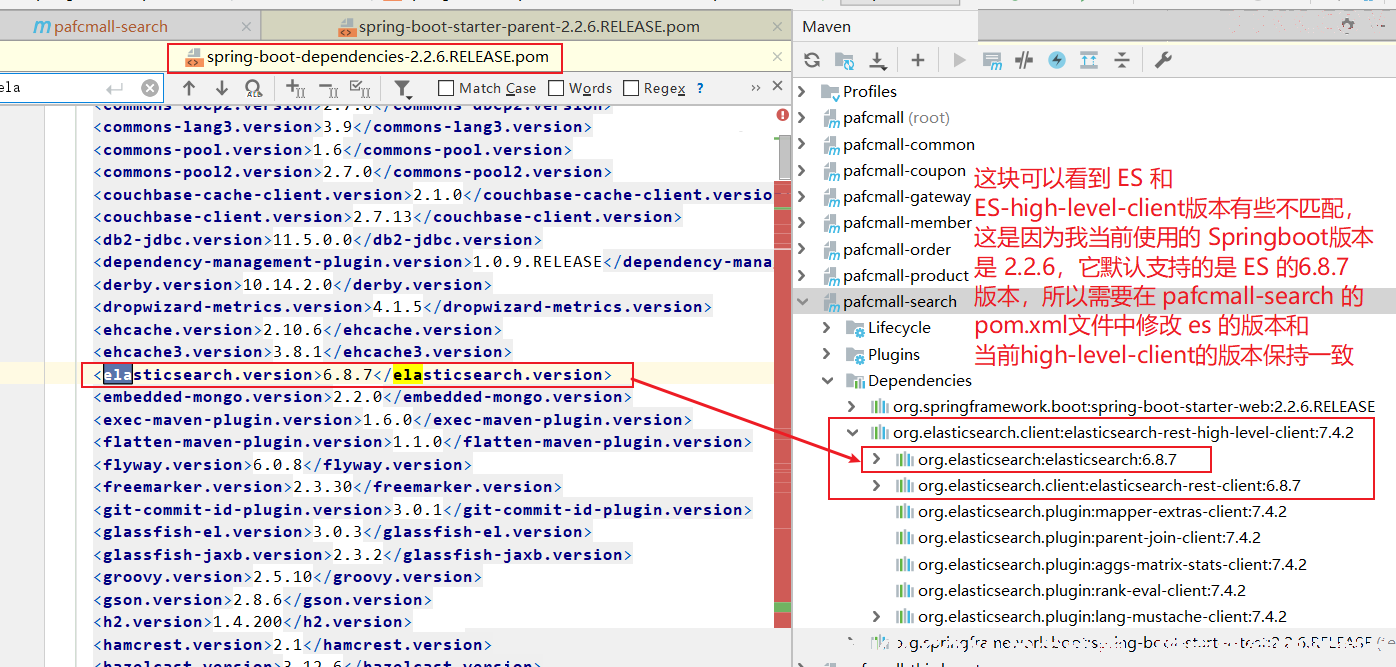Image resolution: width=1396 pixels, height=667 pixels.
Task: Expand Plugins node
Action: (827, 354)
